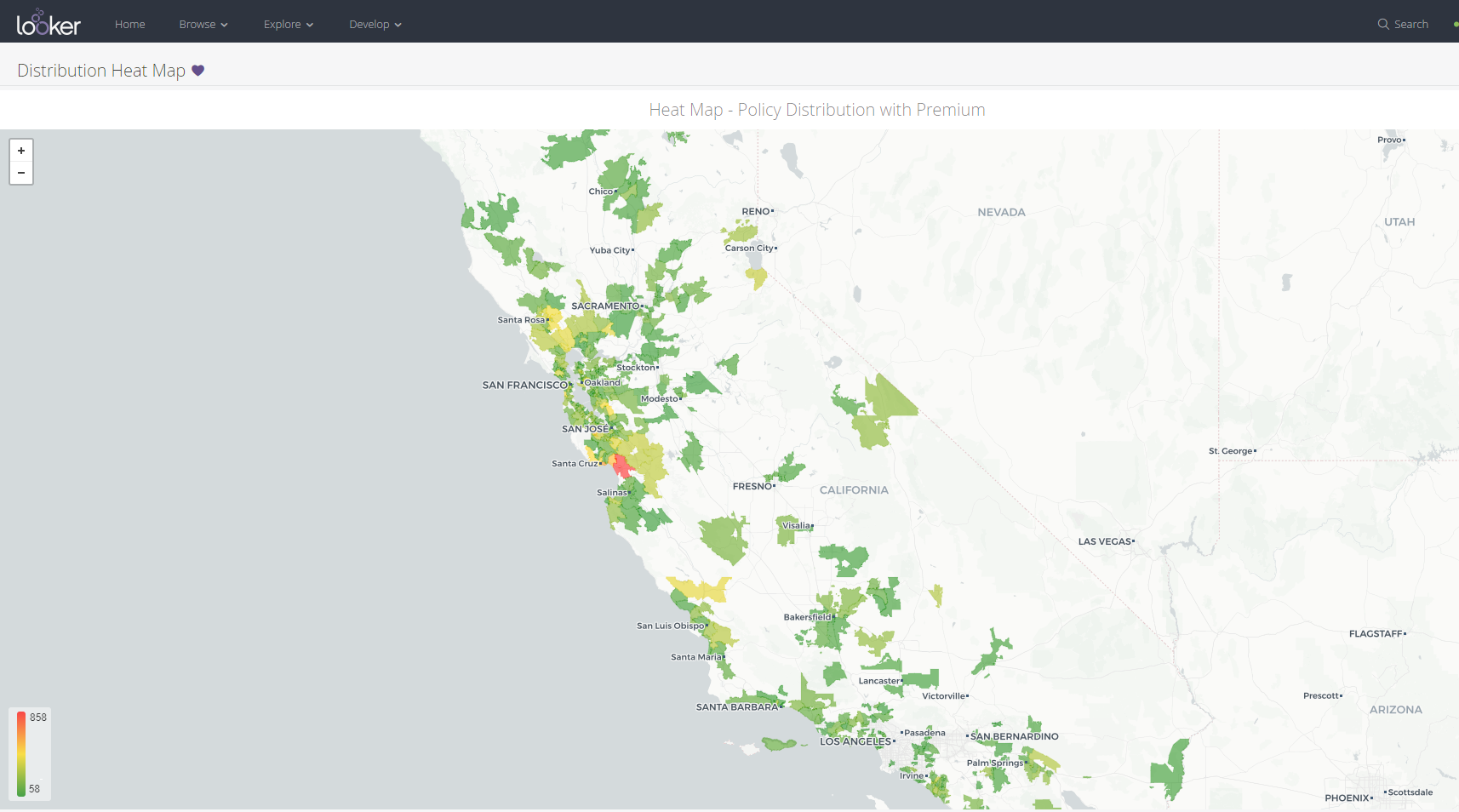This screenshot has height=812, width=1459.
Task: Open the Develop dropdown
Action: coord(375,24)
